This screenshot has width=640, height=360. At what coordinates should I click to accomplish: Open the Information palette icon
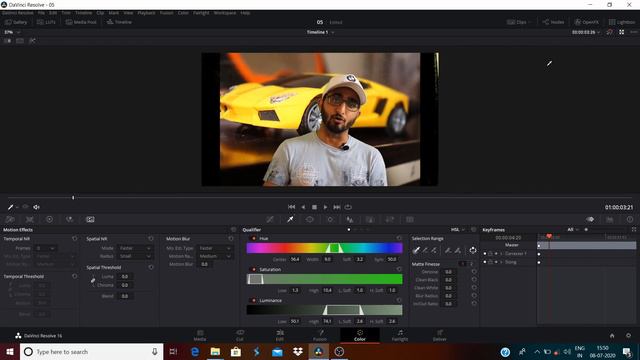point(630,220)
